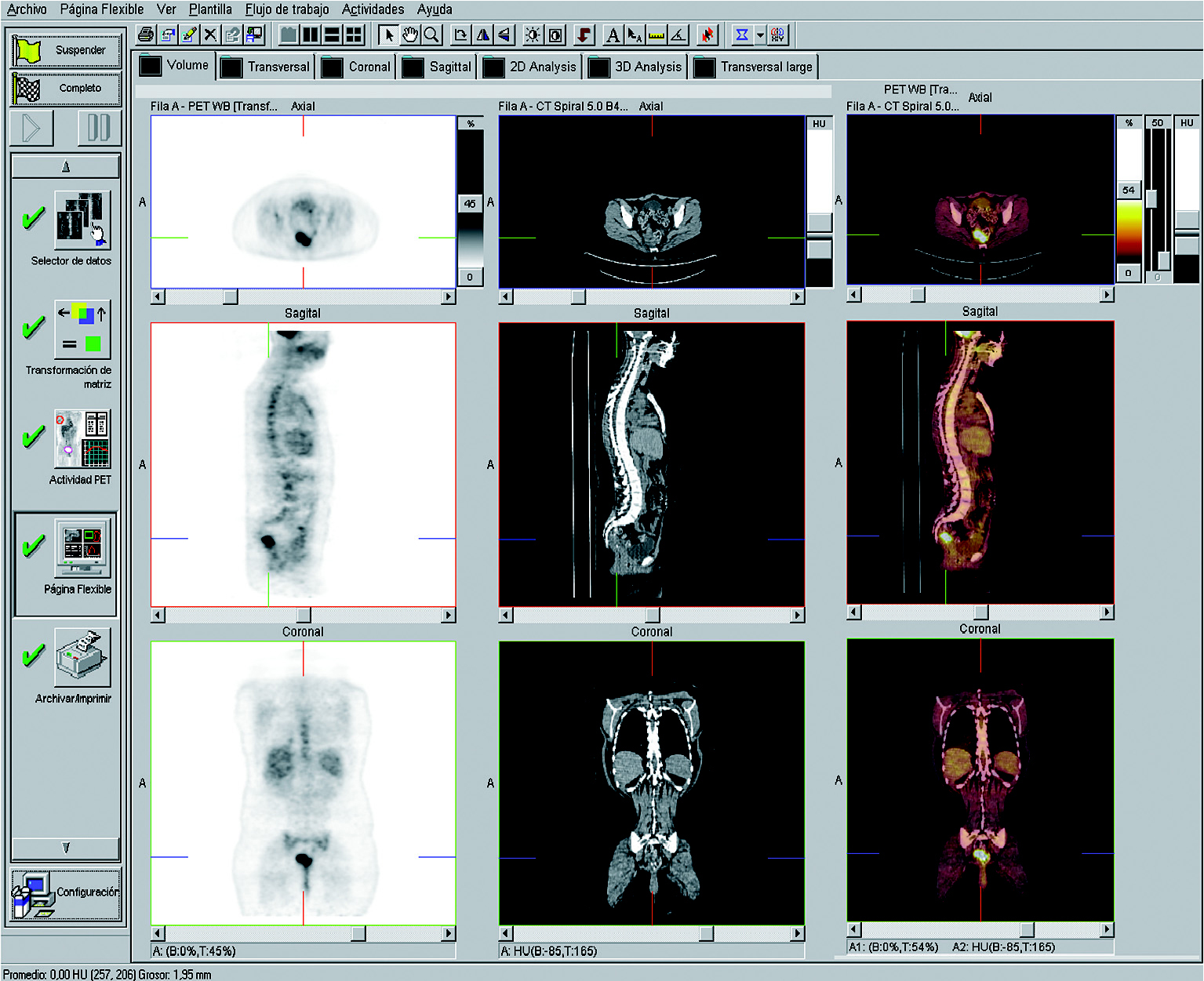Click the print icon in the toolbar
Image resolution: width=1204 pixels, height=981 pixels.
pyautogui.click(x=145, y=35)
